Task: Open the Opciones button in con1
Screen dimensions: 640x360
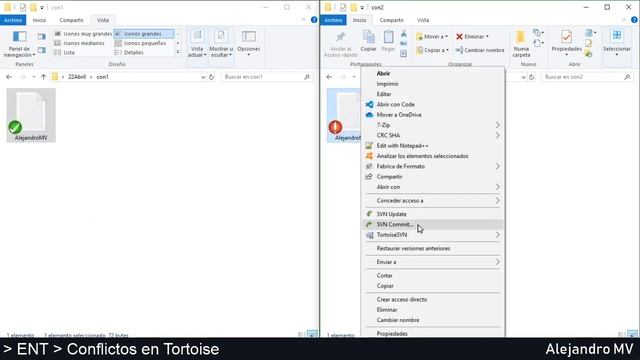Action: [x=249, y=43]
